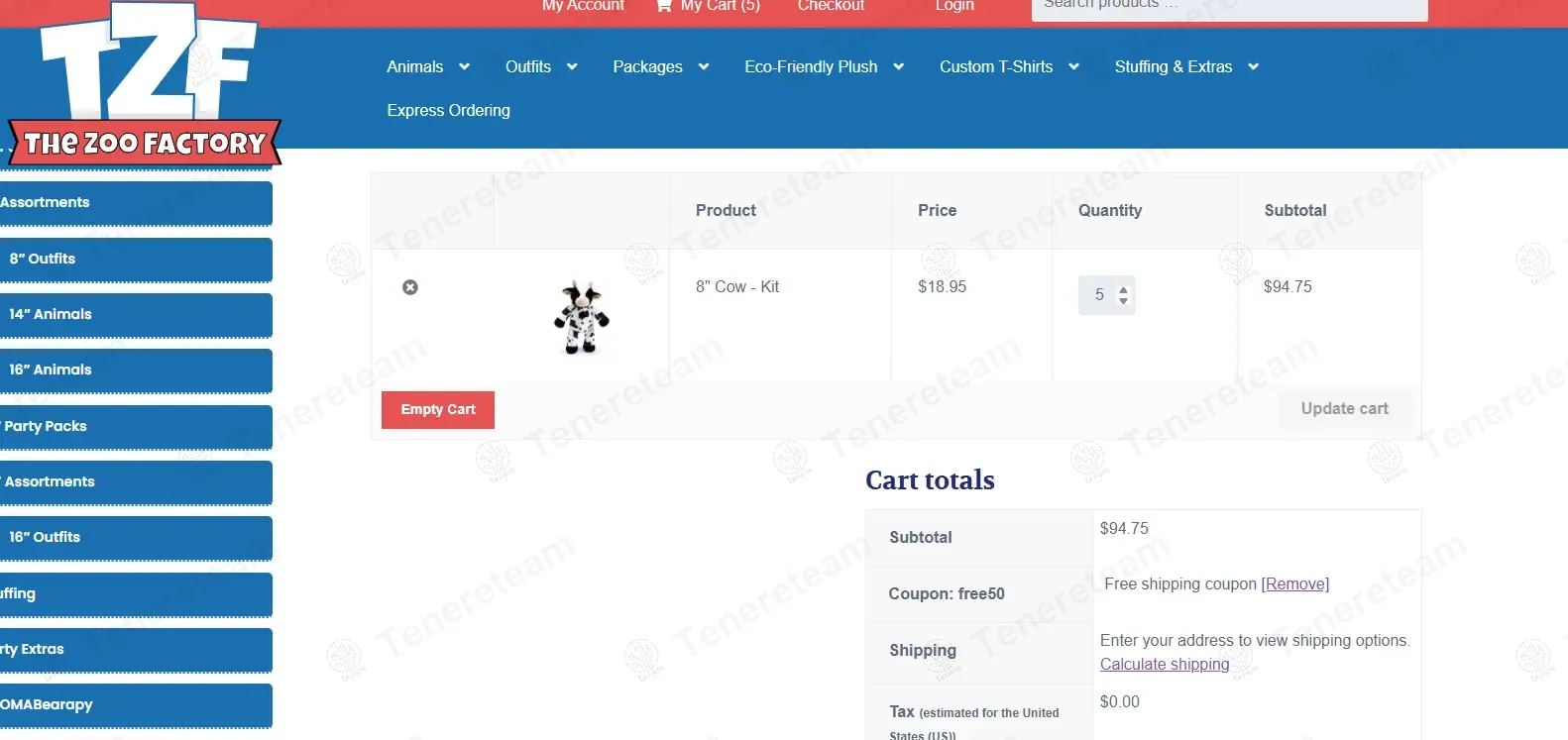
Task: Expand the Custom T-Shirts dropdown arrow
Action: point(1073,66)
